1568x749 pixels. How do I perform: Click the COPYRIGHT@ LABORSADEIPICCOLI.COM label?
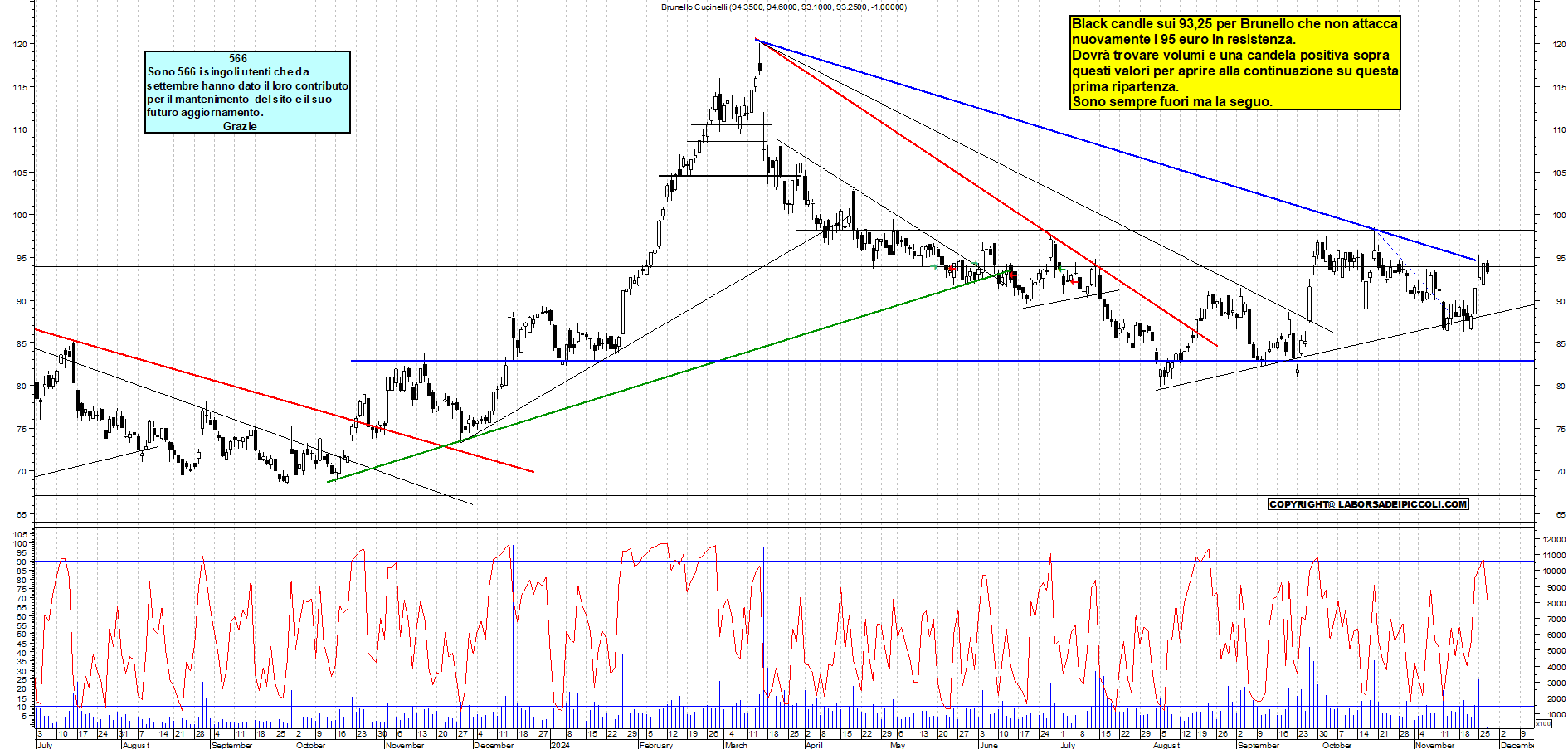[1368, 504]
